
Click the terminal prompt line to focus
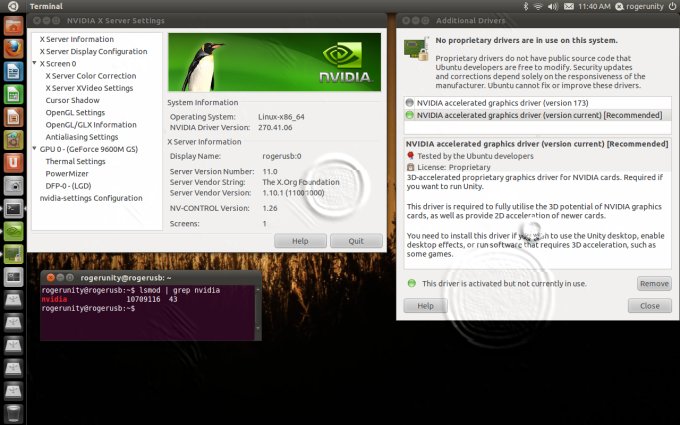(x=88, y=308)
